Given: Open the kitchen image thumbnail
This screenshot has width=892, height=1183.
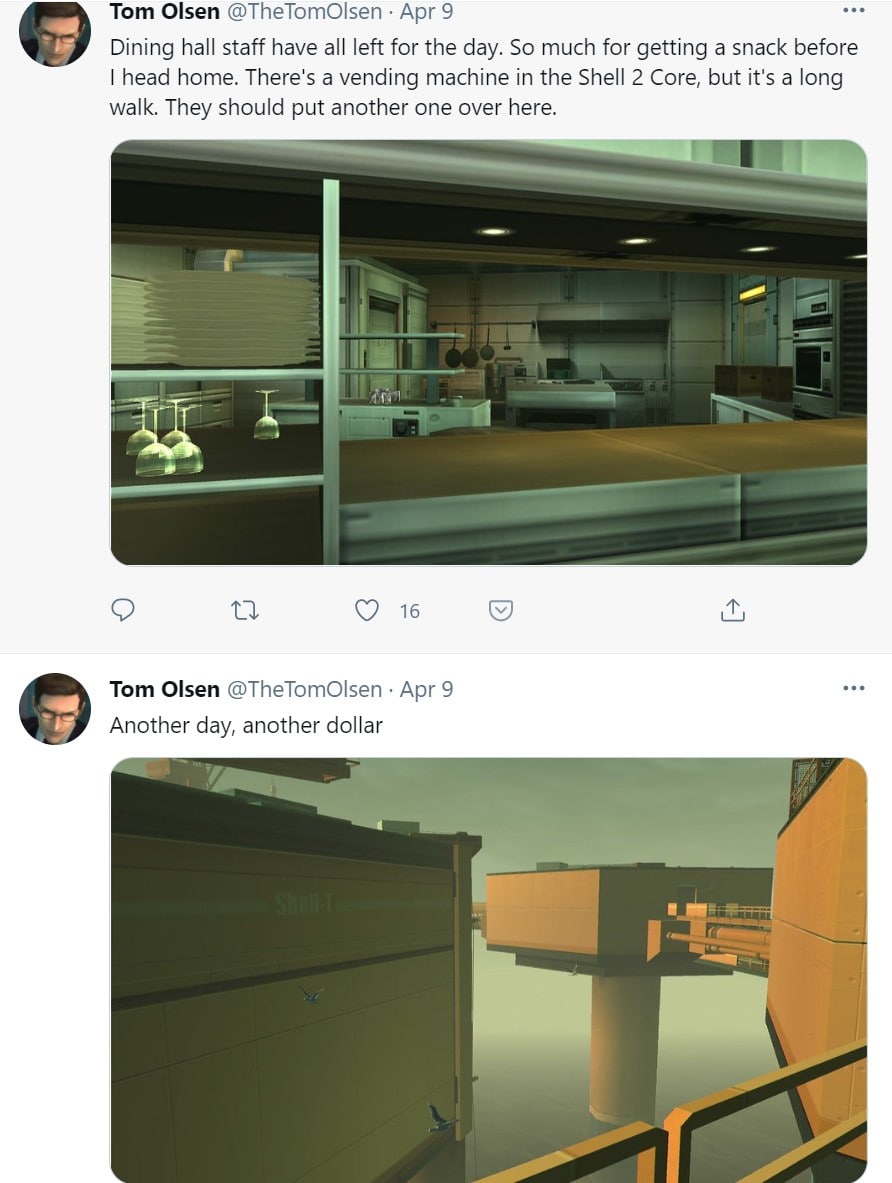Looking at the screenshot, I should pos(489,352).
